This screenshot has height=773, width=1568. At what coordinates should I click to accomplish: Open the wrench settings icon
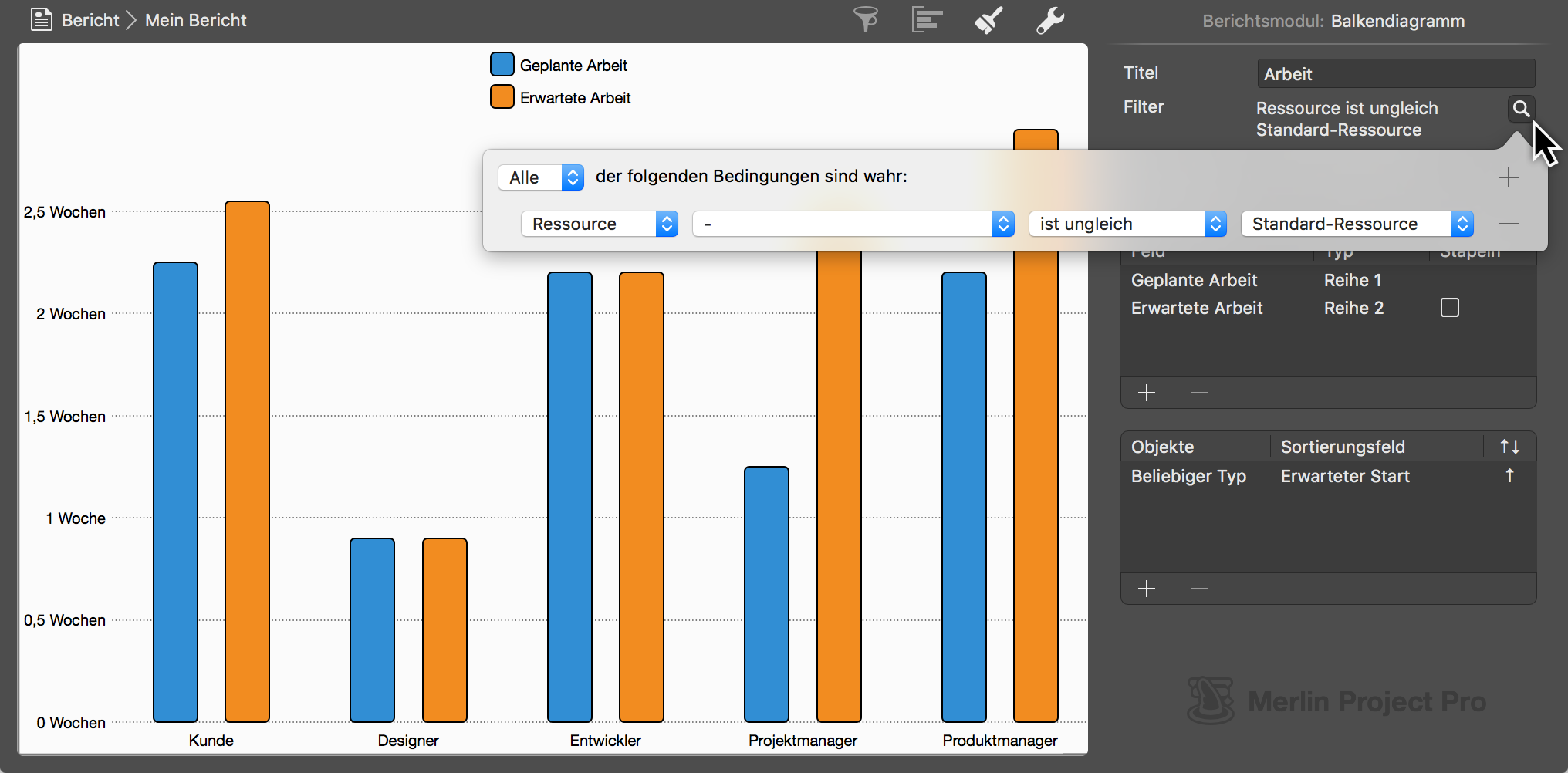(1050, 20)
